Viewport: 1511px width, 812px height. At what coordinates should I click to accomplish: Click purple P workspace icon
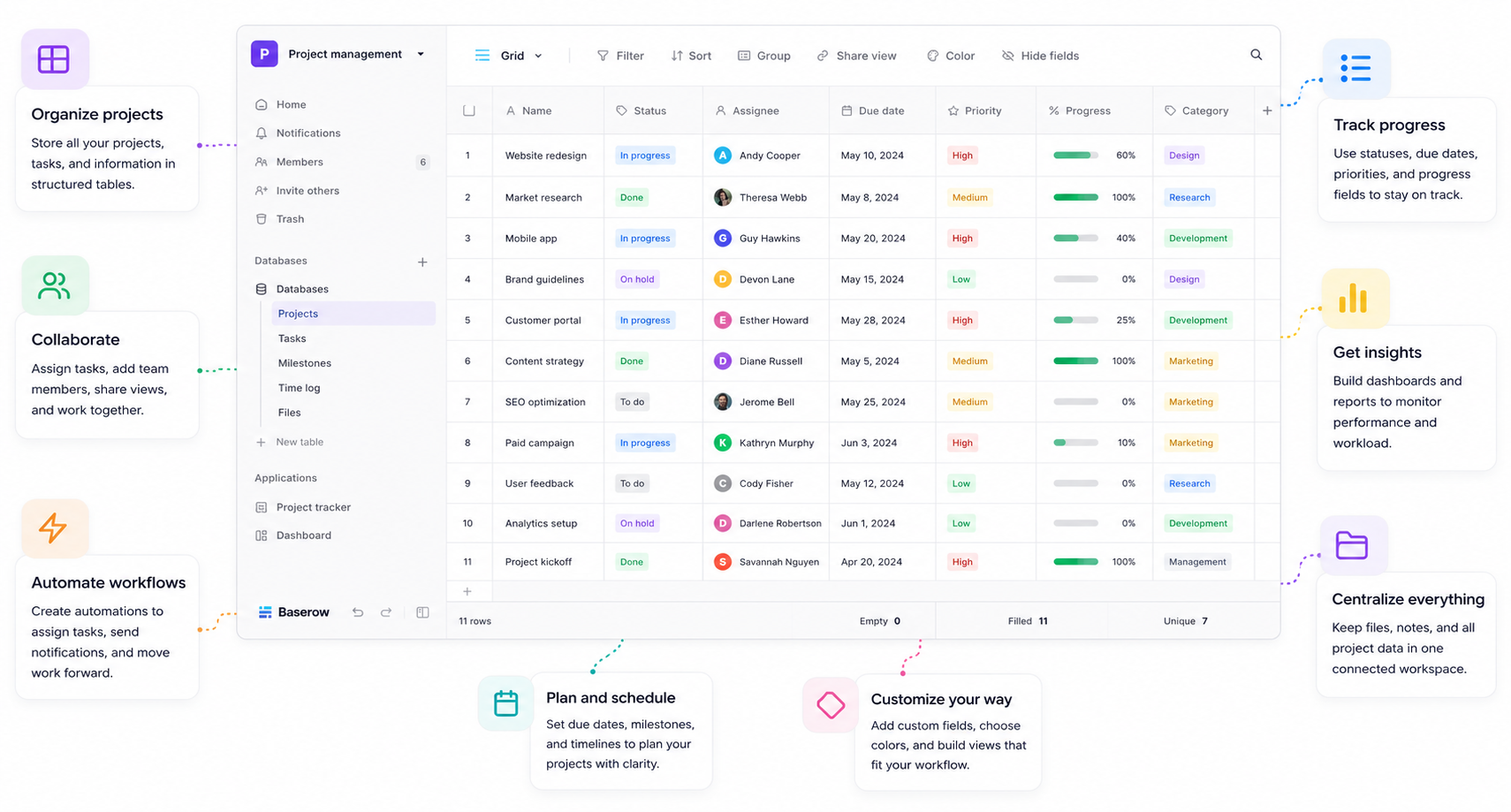tap(264, 54)
